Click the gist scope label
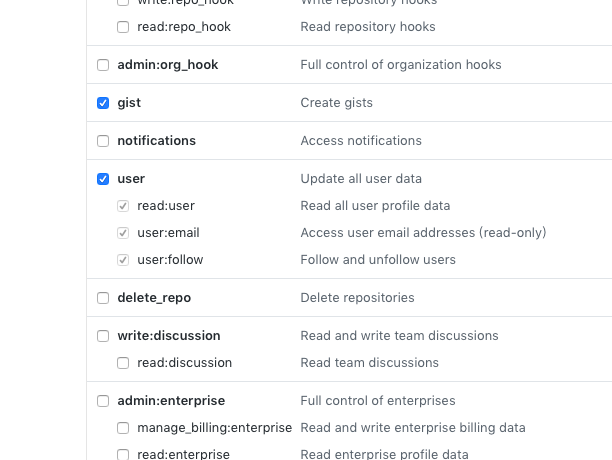612x460 pixels. coord(129,103)
